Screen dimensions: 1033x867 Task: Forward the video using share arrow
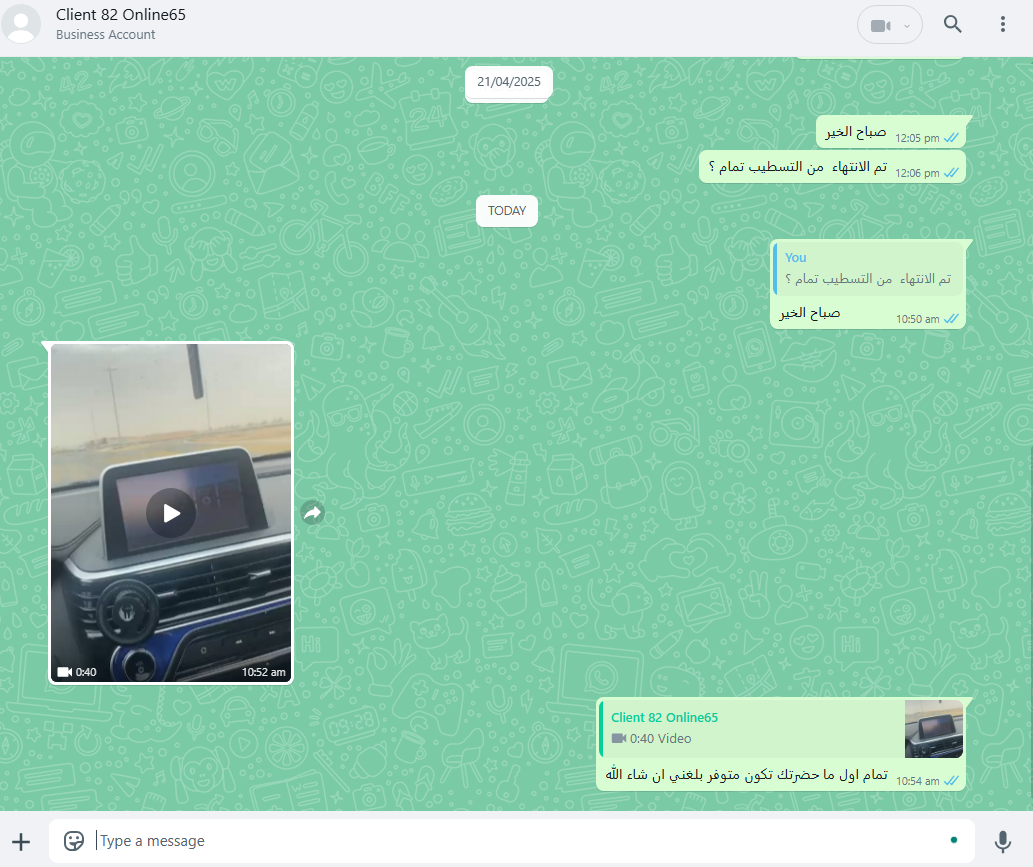click(x=312, y=513)
